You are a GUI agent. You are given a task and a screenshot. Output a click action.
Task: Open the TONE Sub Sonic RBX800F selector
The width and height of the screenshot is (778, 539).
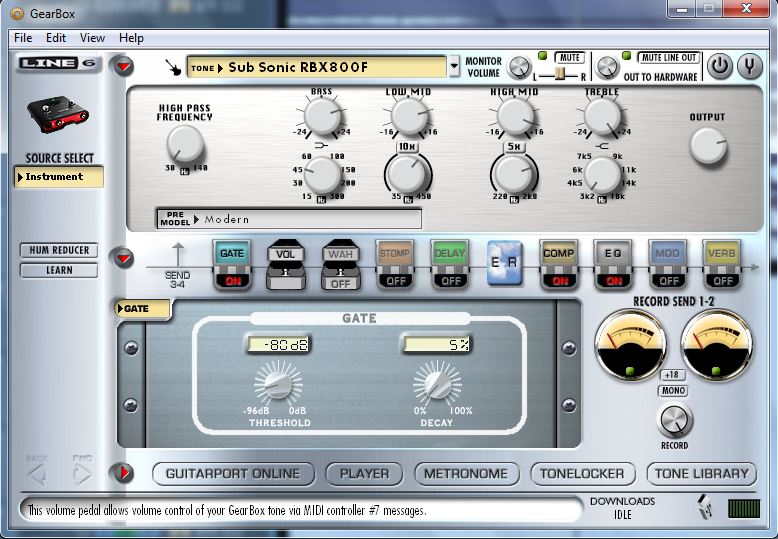point(316,67)
